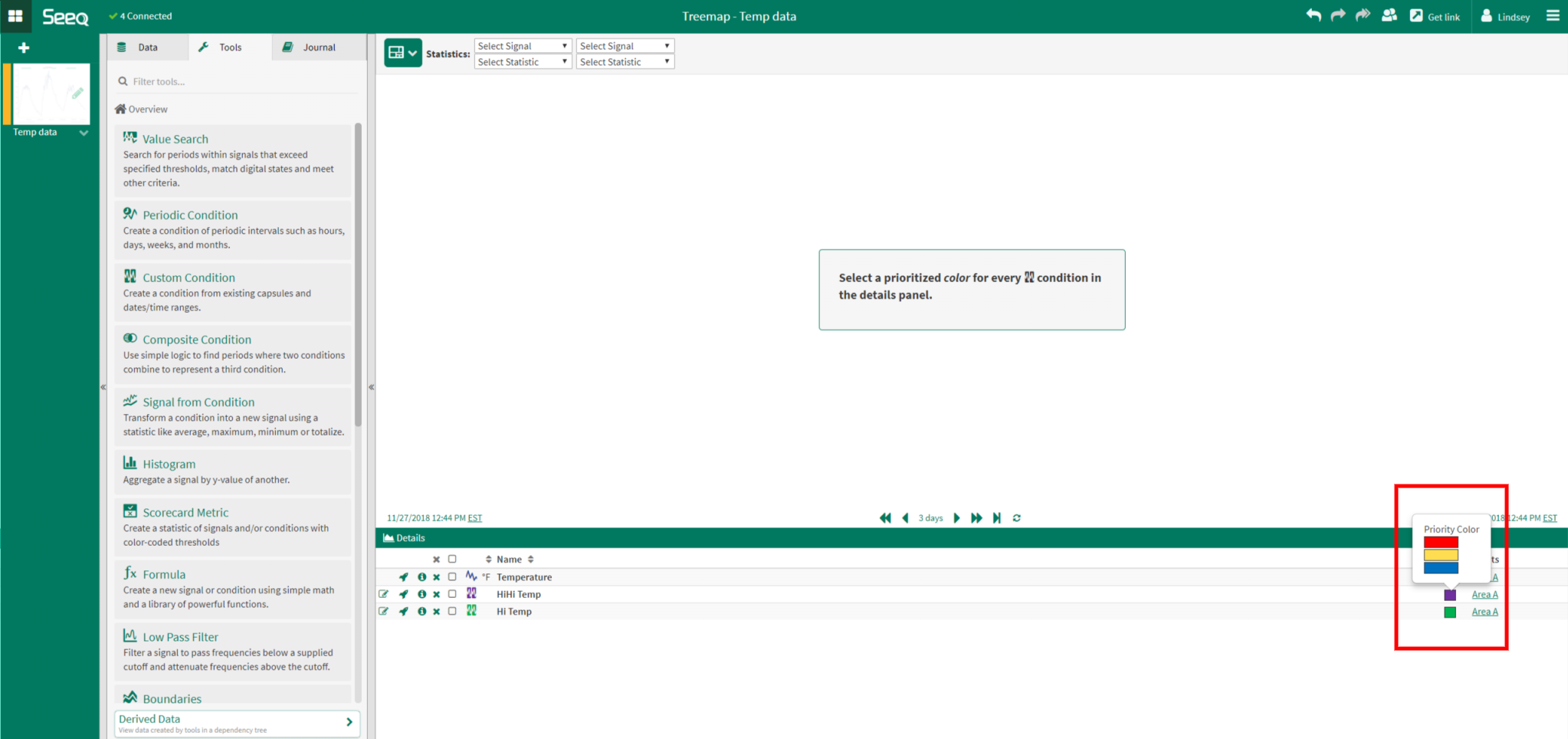Click the Get link button

tap(1435, 16)
